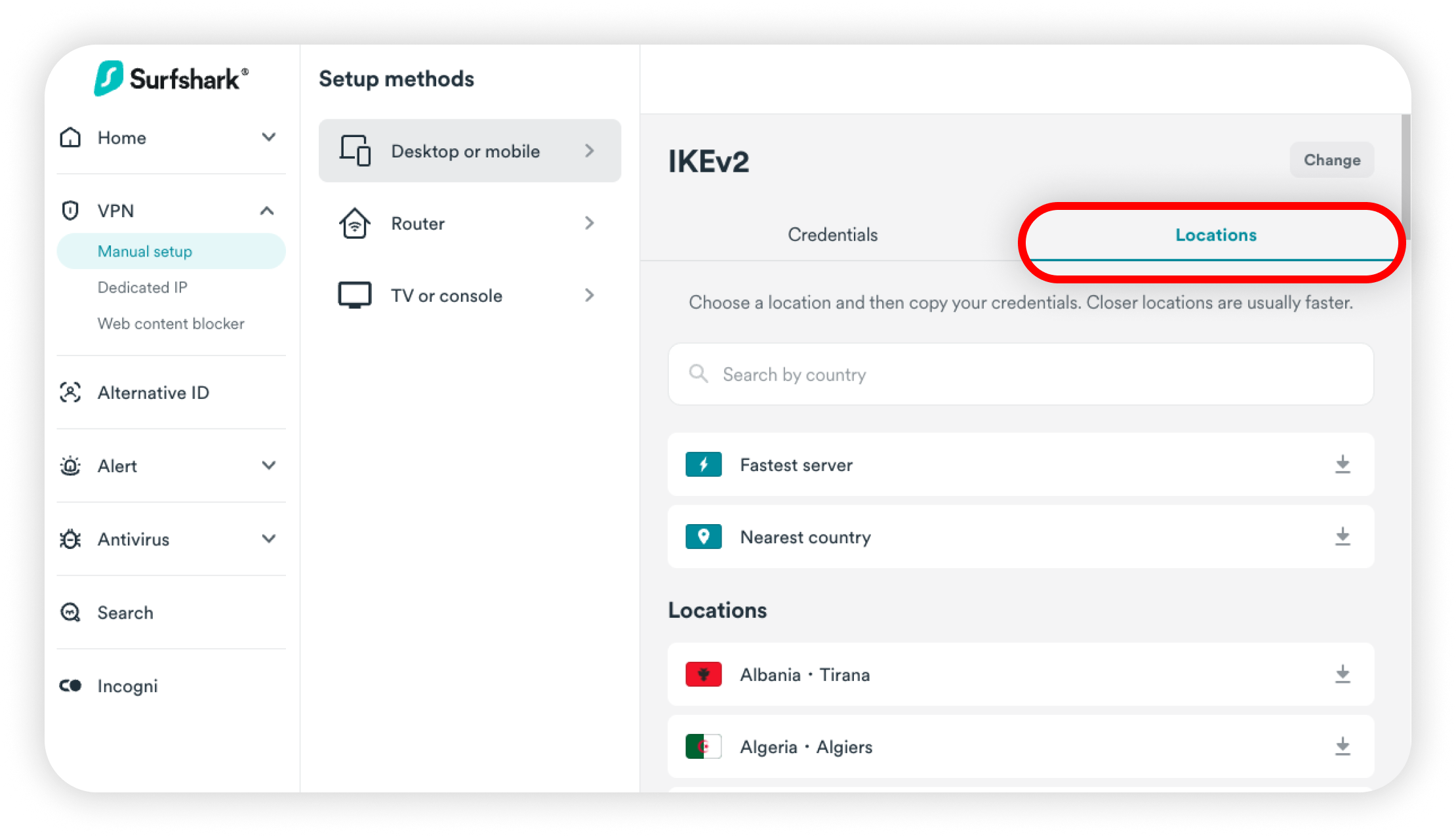Screen dimensions: 1456x837
Task: Download the Fastest server configuration
Action: tap(1342, 464)
